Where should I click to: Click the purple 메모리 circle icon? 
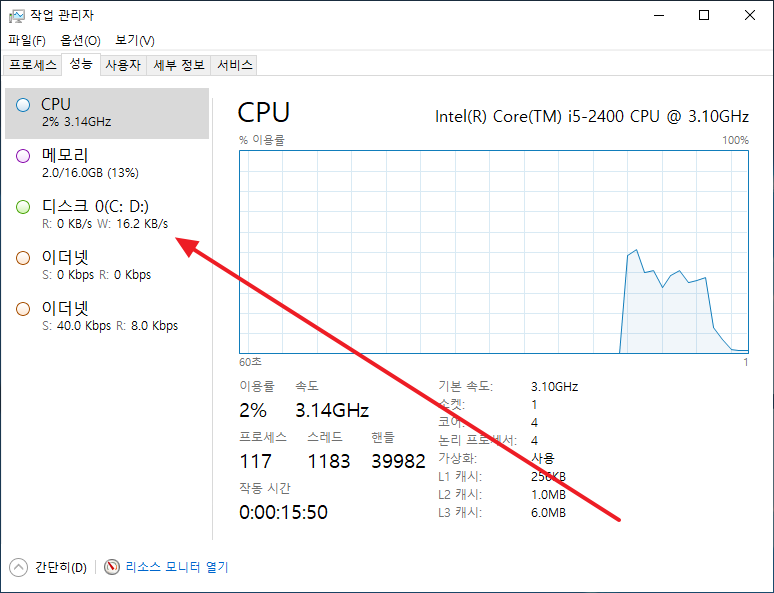23,156
